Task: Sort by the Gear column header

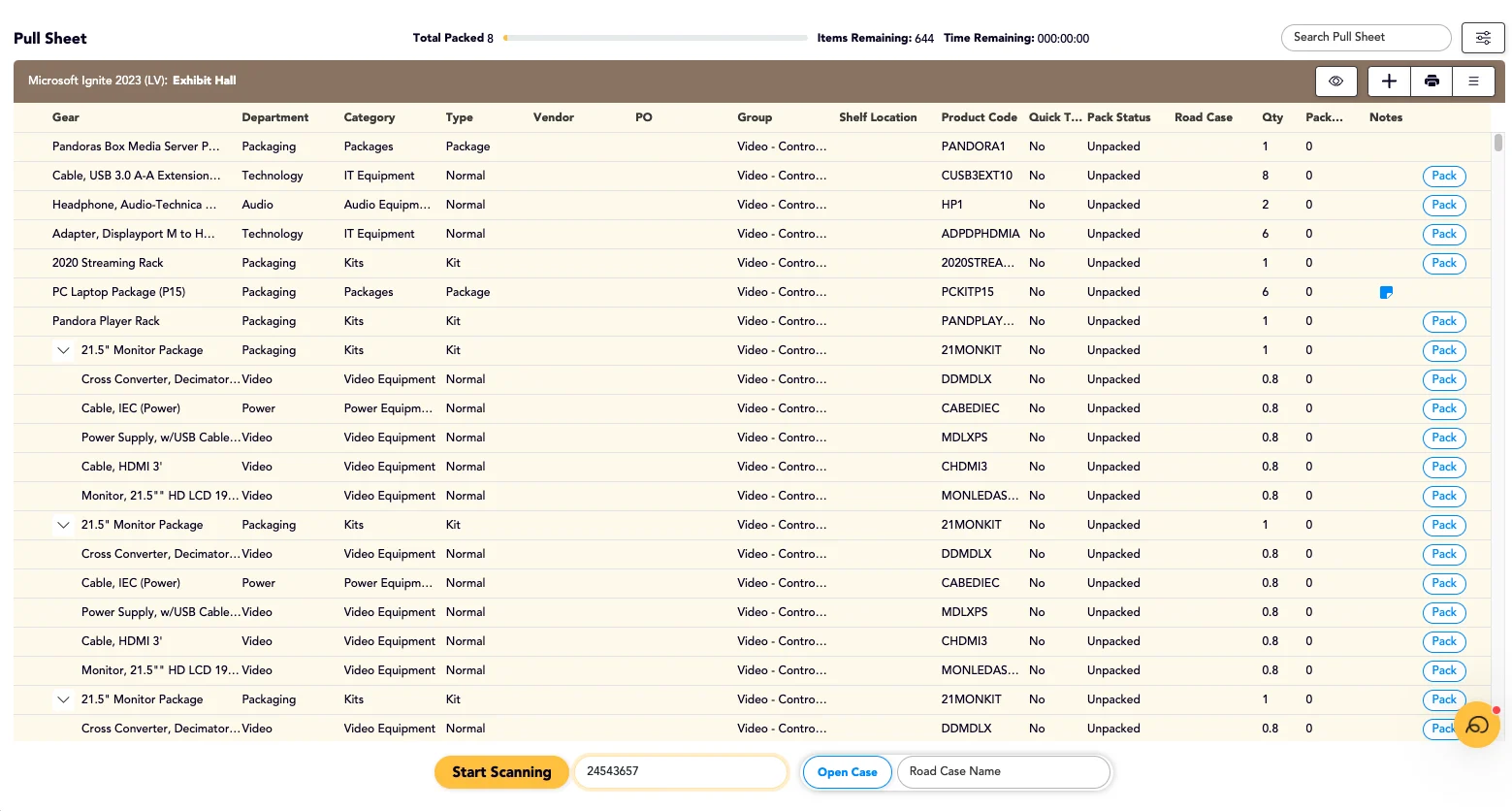Action: pos(66,117)
